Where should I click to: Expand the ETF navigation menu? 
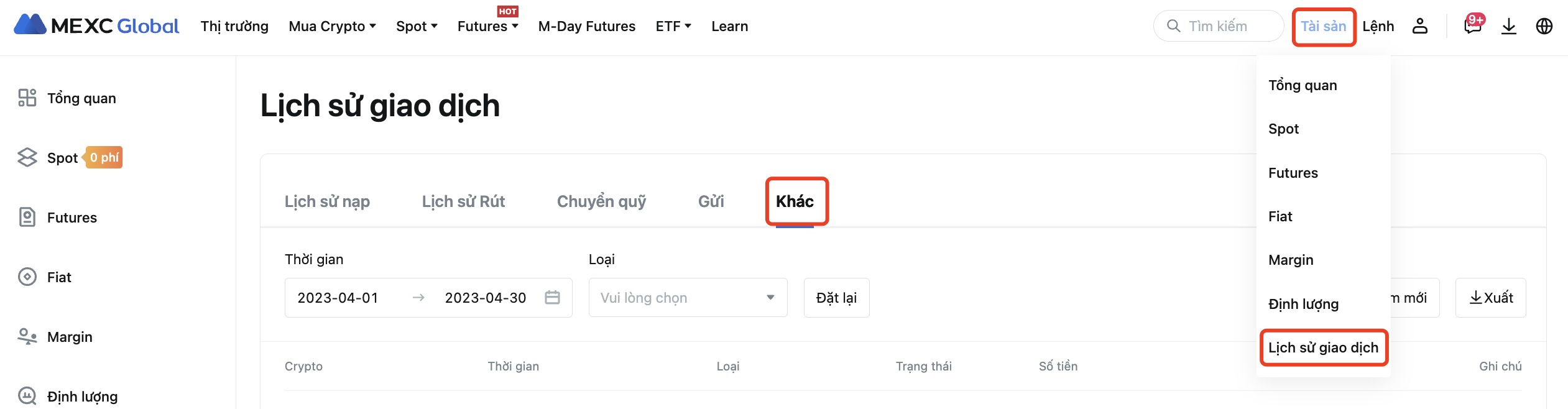click(x=673, y=26)
